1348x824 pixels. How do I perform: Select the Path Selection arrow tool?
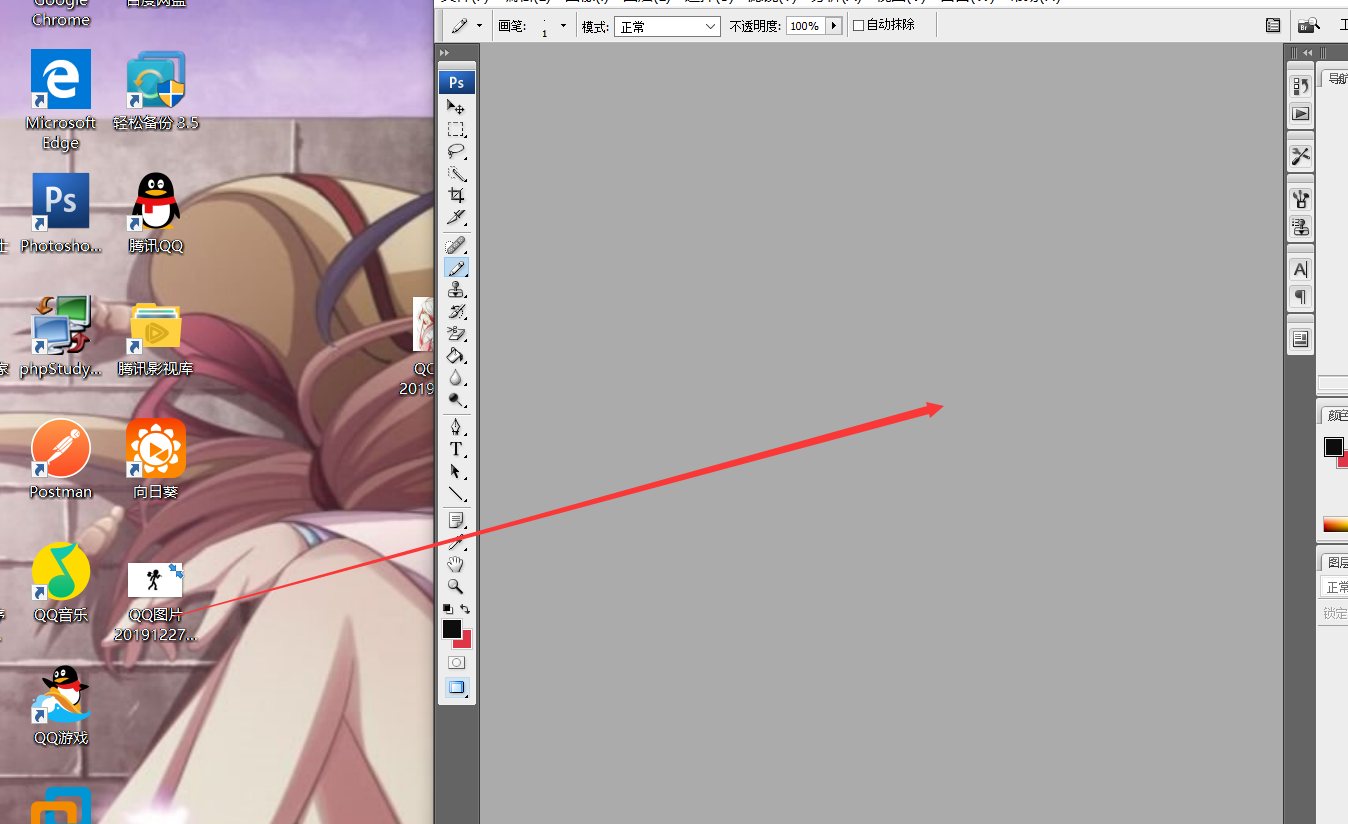click(x=456, y=471)
